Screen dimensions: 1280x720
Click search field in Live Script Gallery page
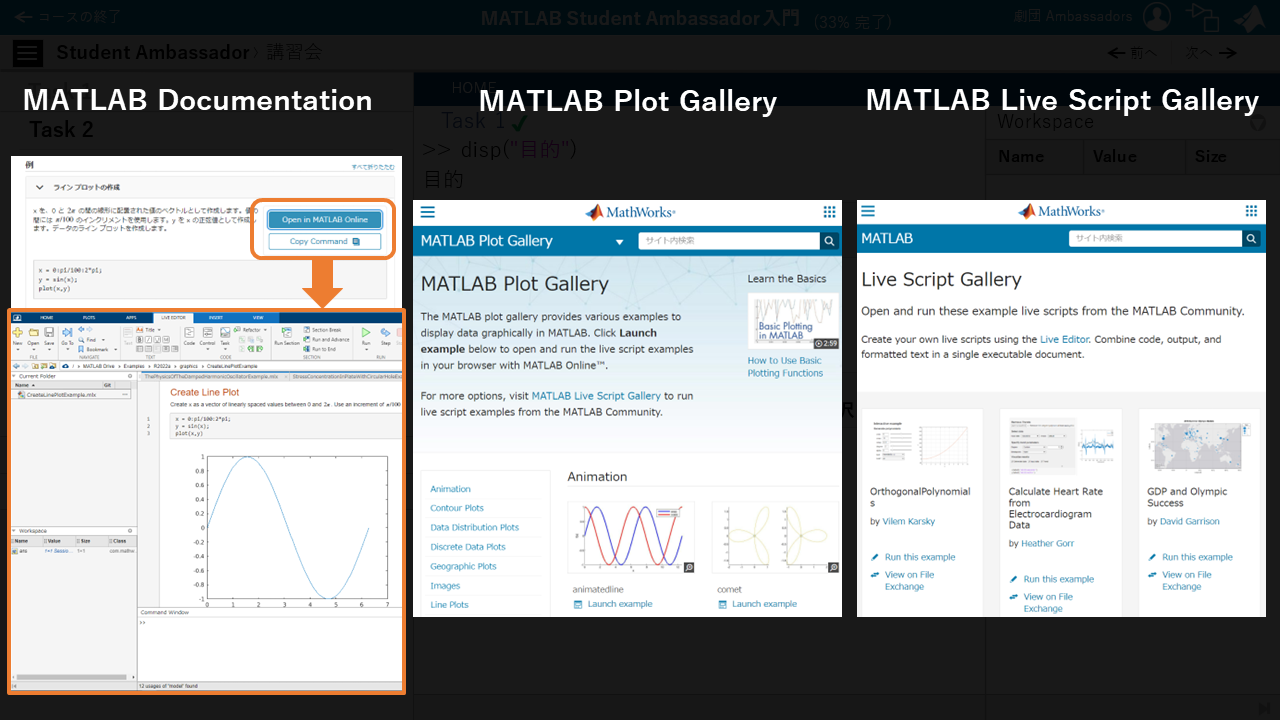tap(1156, 239)
